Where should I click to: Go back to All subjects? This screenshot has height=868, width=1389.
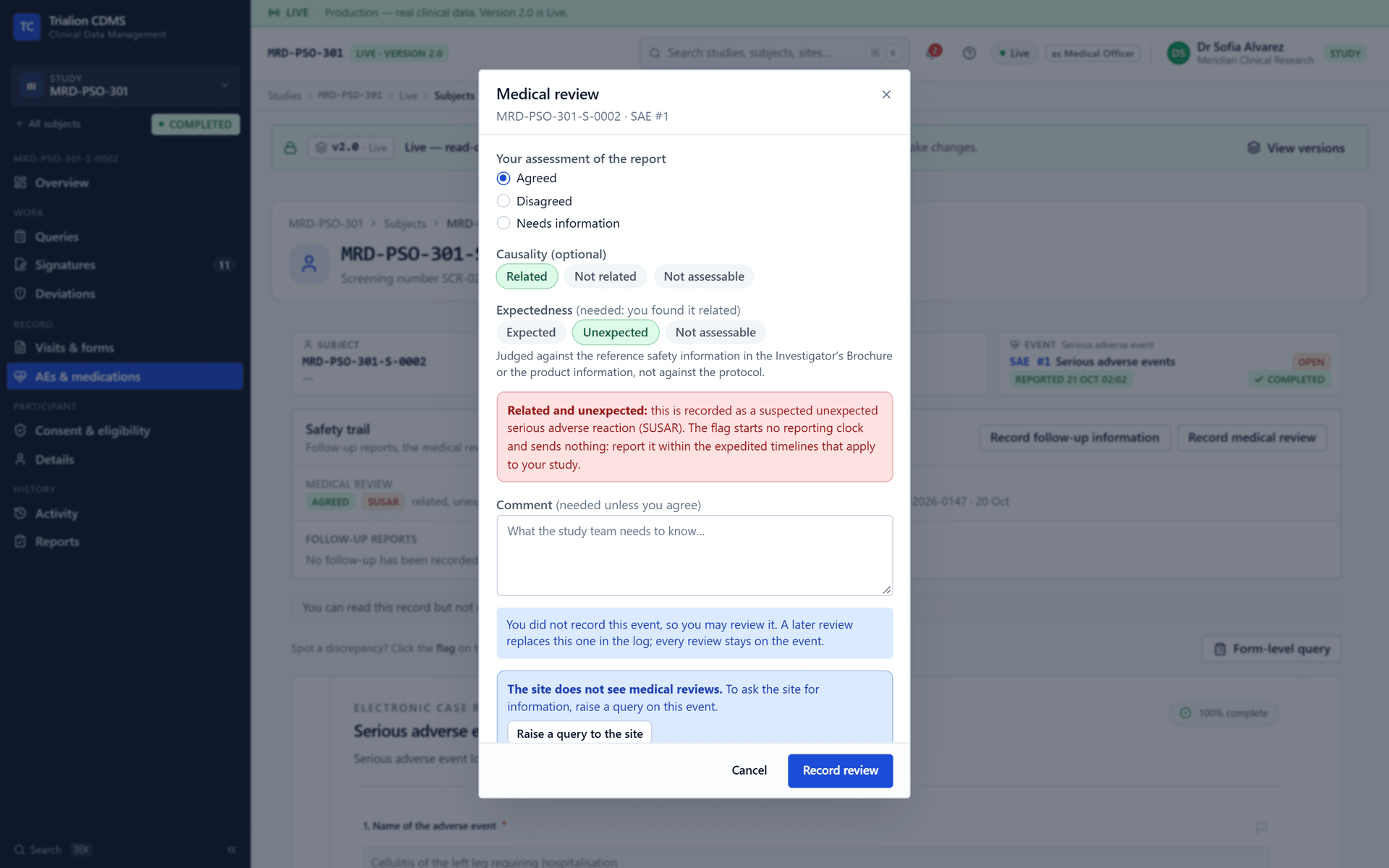tap(48, 124)
